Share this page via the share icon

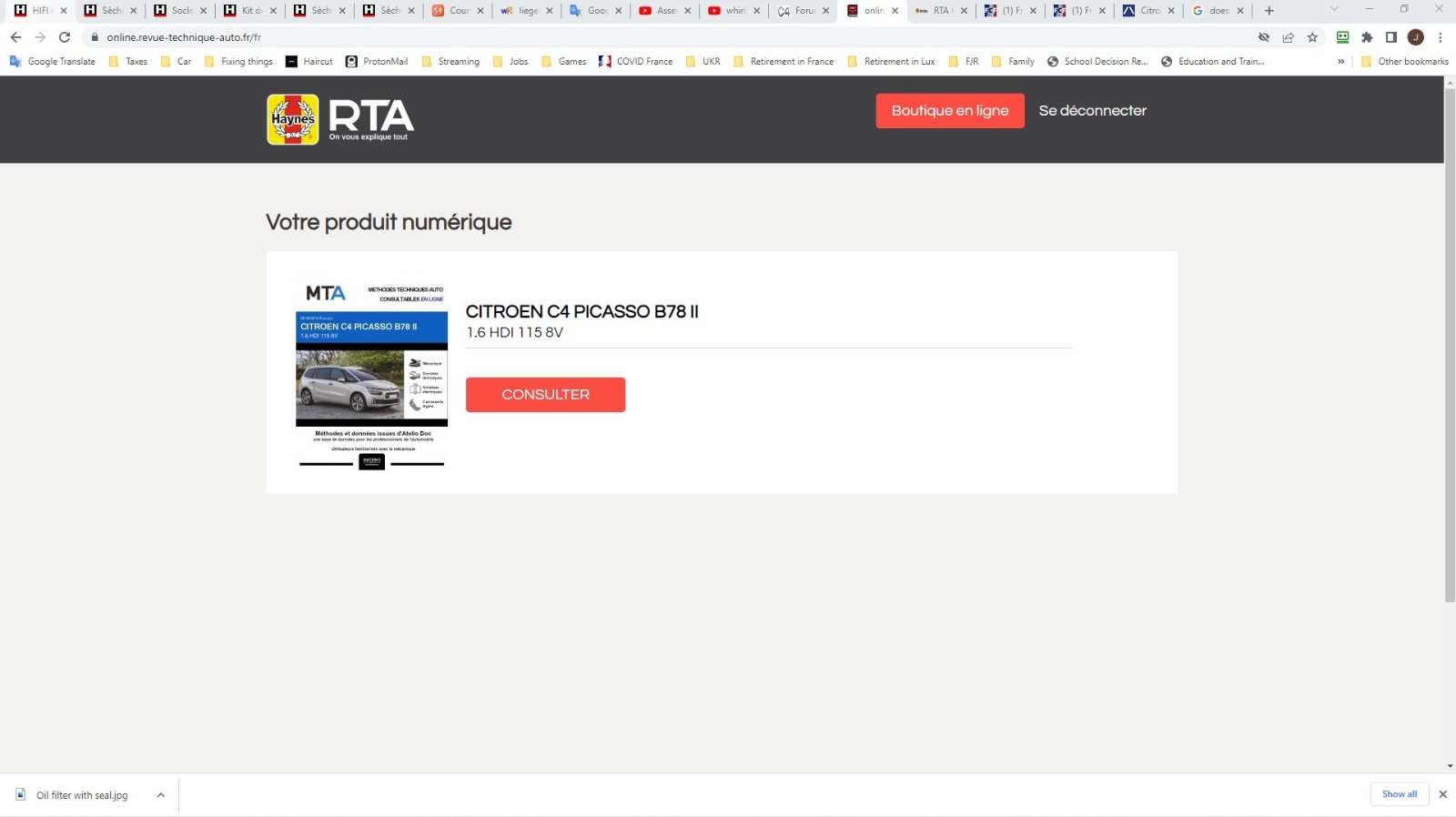[x=1289, y=37]
